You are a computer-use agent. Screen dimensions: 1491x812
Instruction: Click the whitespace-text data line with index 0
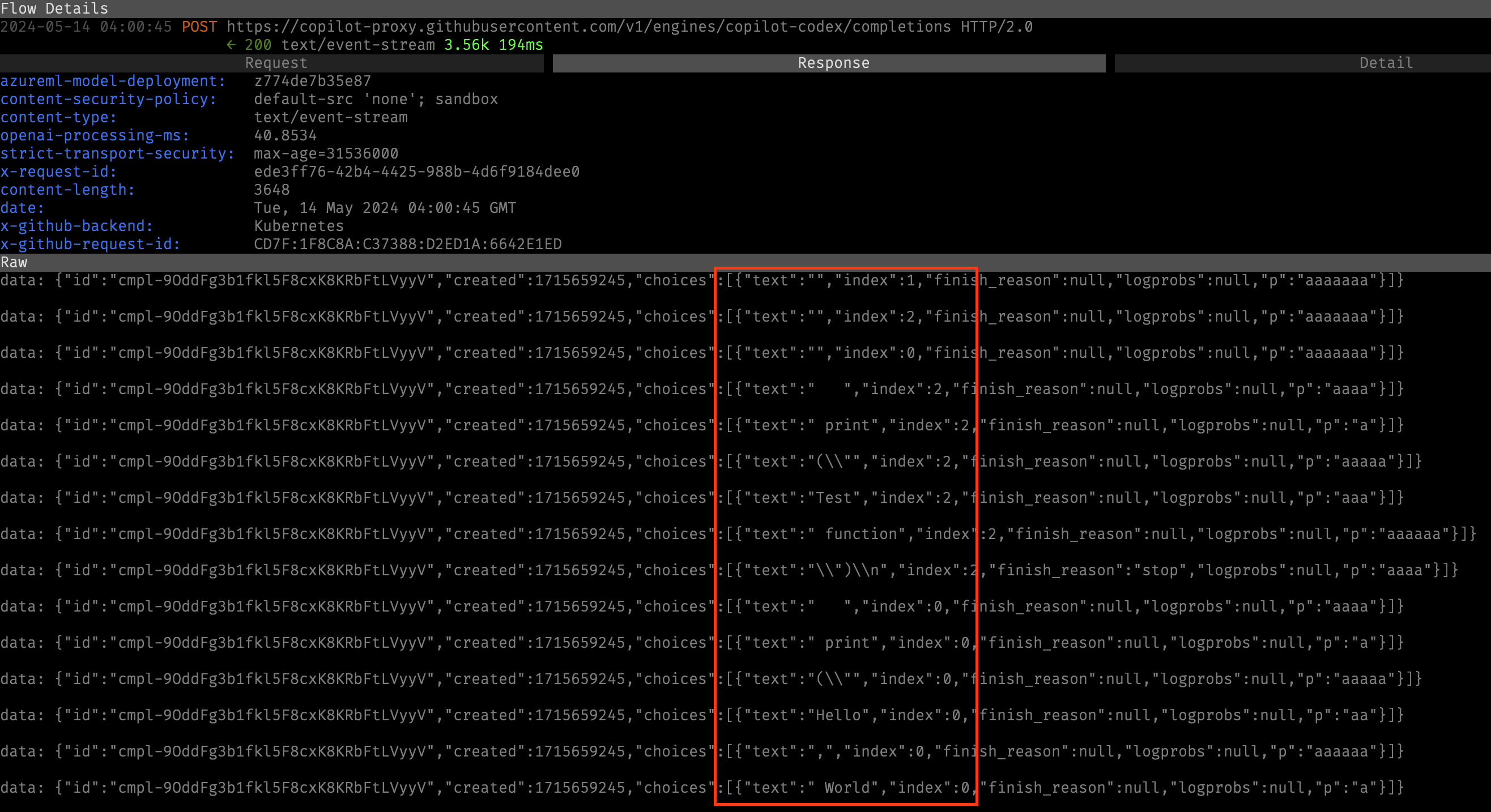pos(702,607)
